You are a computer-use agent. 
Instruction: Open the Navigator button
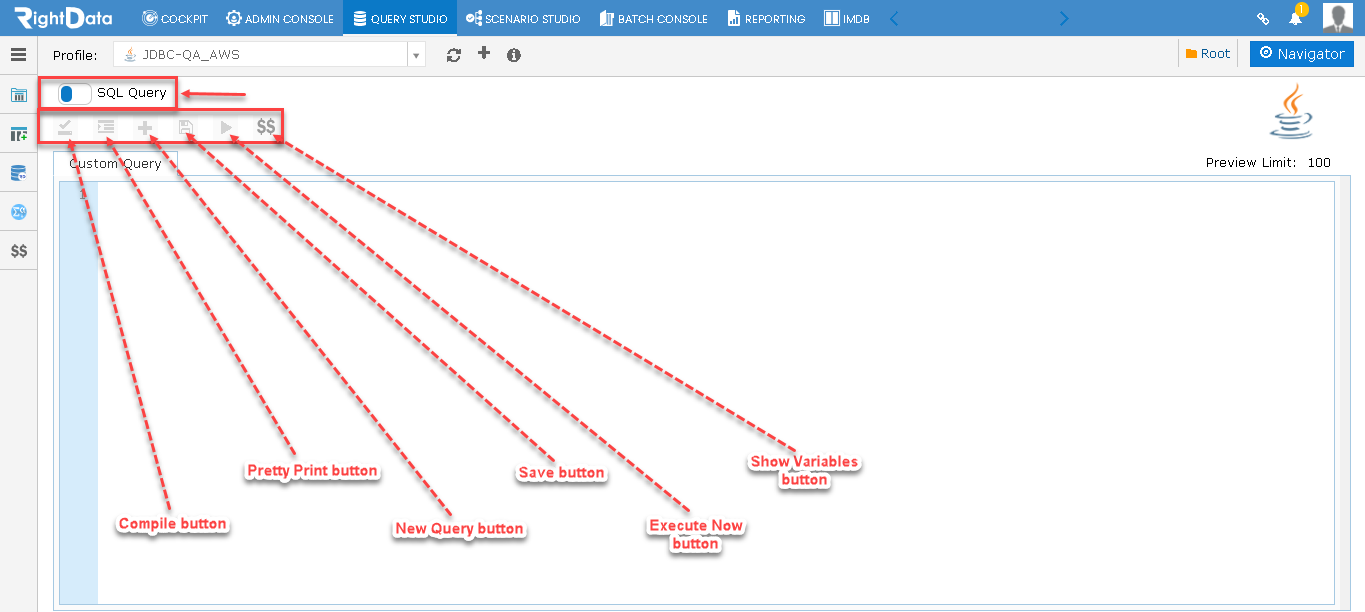(x=1302, y=54)
